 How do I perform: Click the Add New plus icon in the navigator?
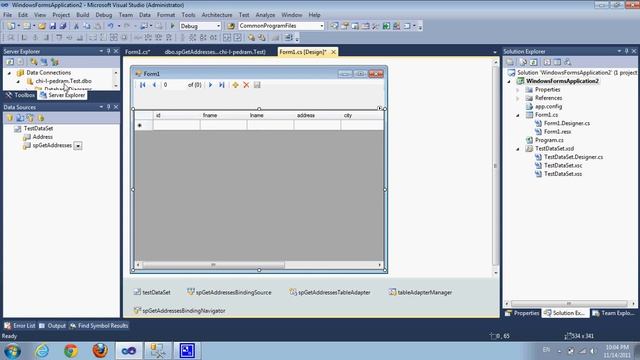(x=235, y=85)
